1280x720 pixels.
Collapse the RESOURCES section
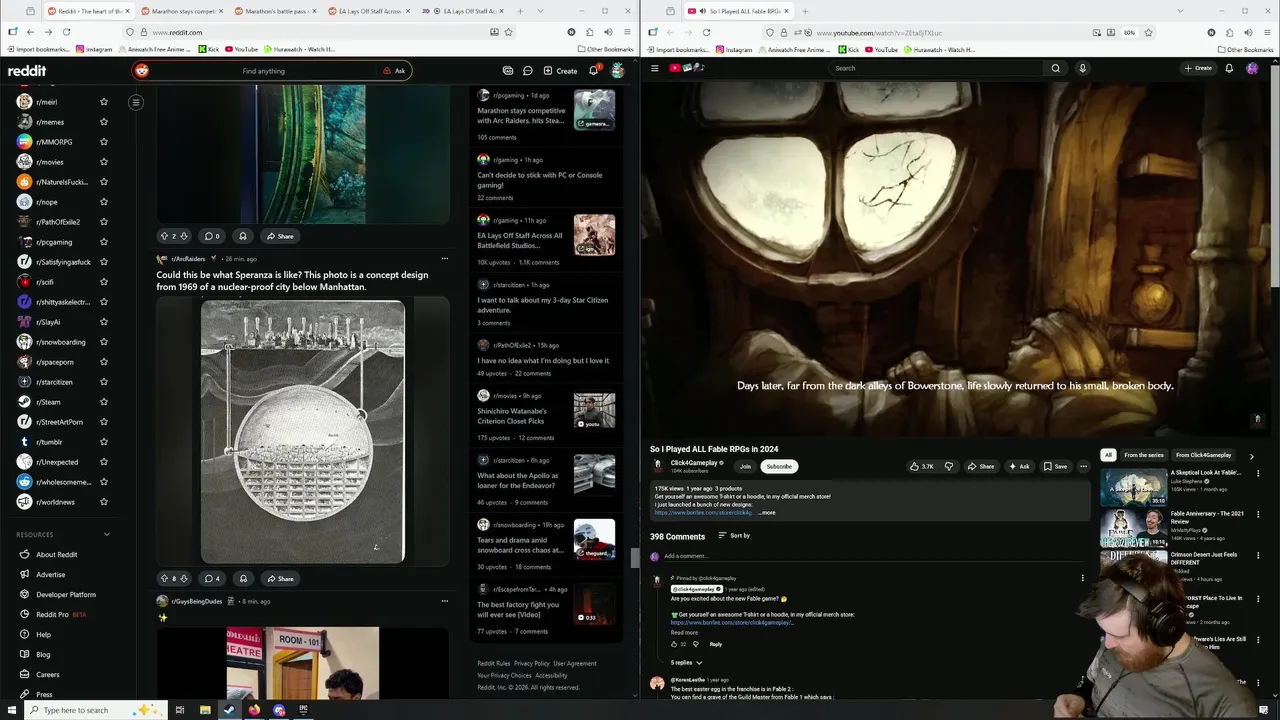(x=107, y=535)
